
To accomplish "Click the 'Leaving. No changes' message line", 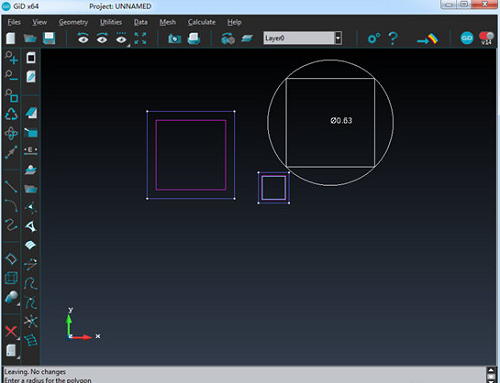I will tap(35, 372).
